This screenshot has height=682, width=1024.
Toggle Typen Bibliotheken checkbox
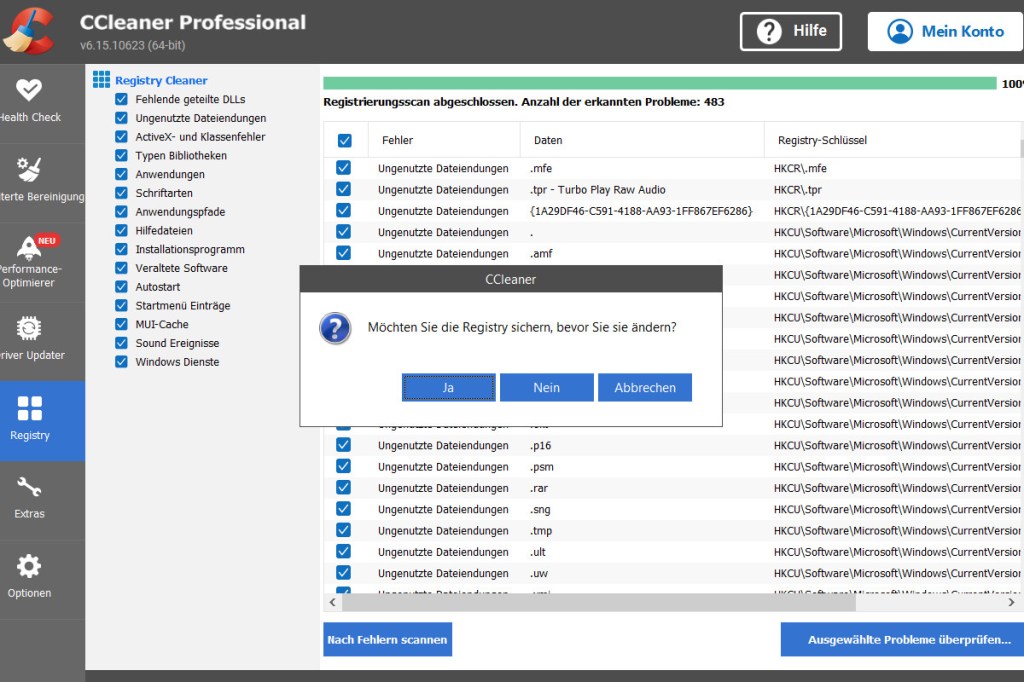(x=121, y=155)
